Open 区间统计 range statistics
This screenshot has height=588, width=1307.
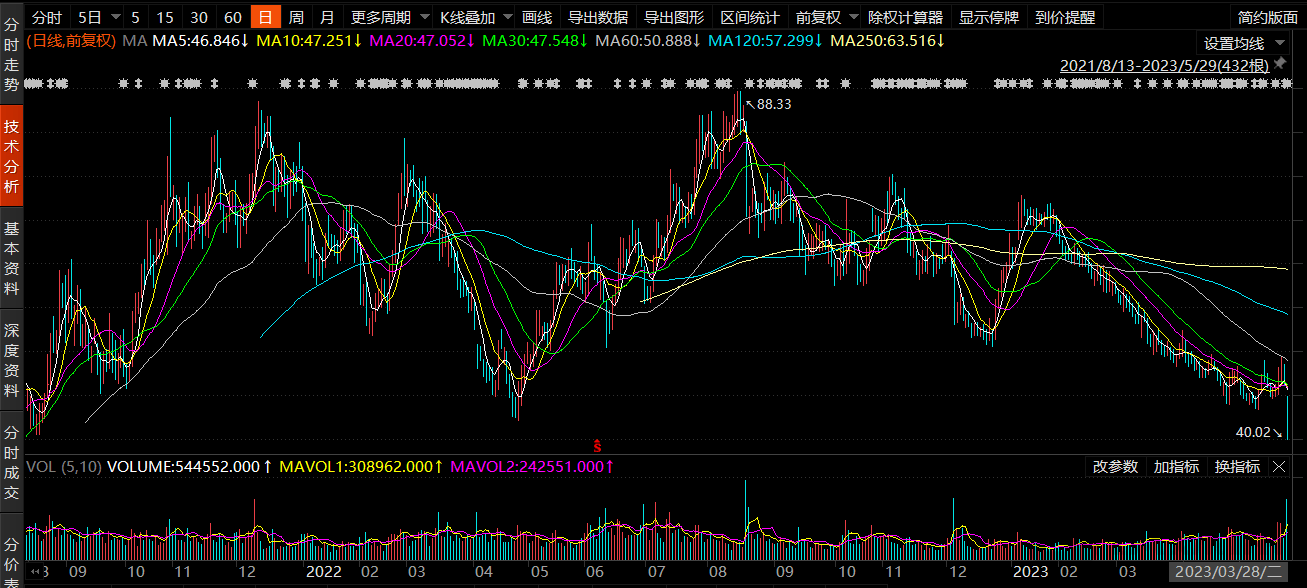[750, 17]
